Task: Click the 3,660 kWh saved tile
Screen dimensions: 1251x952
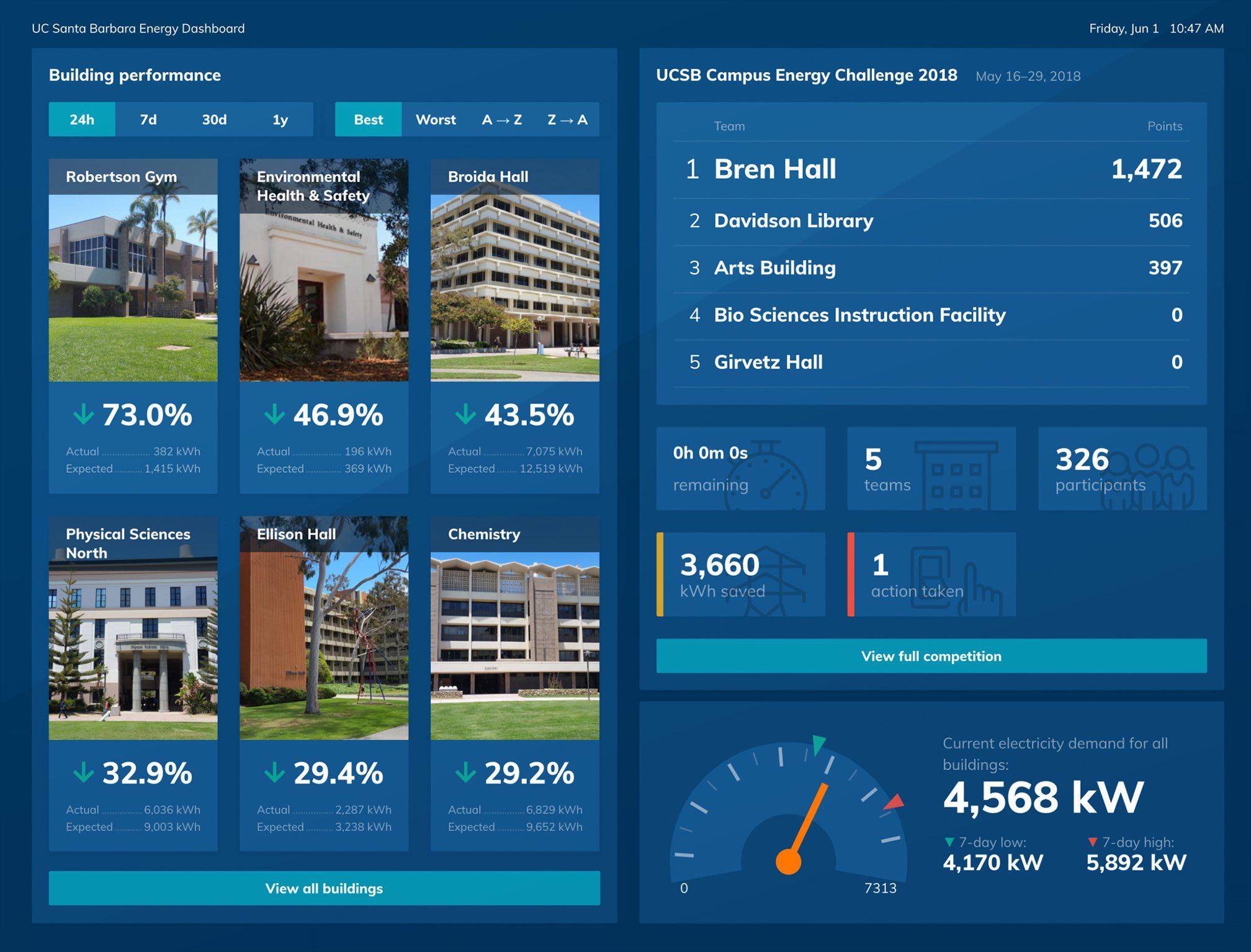Action: [x=741, y=574]
